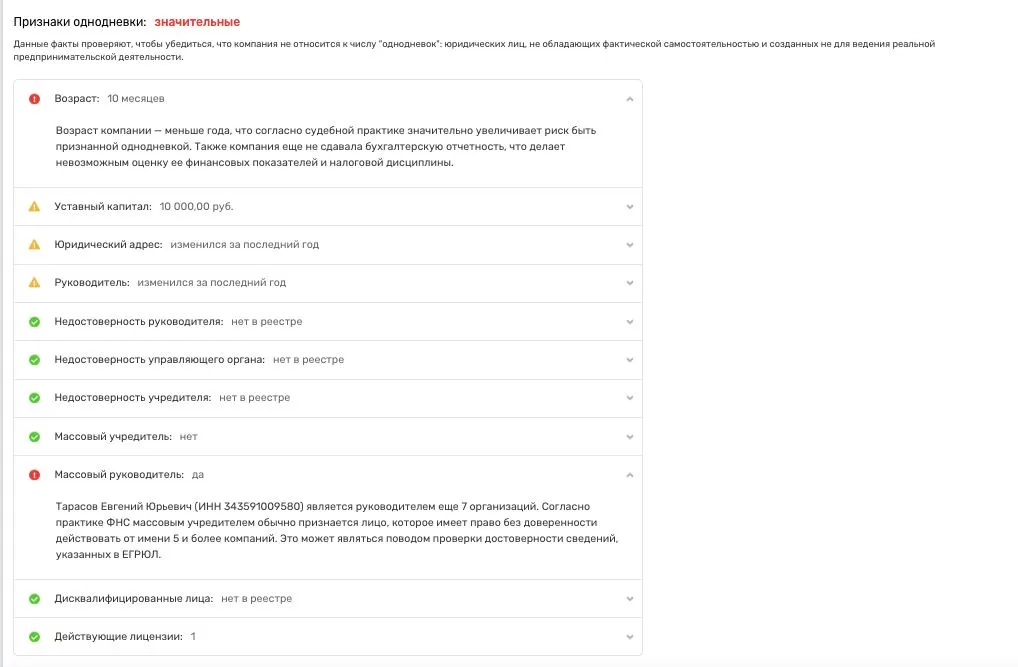Click the значительные status text in the heading
The height and width of the screenshot is (667, 1018).
[197, 21]
